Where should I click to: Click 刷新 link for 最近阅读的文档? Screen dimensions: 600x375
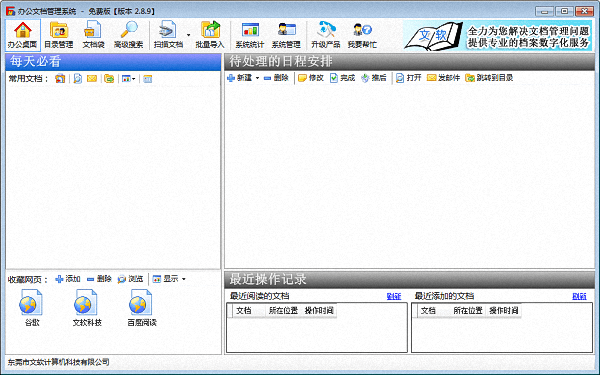(x=394, y=296)
